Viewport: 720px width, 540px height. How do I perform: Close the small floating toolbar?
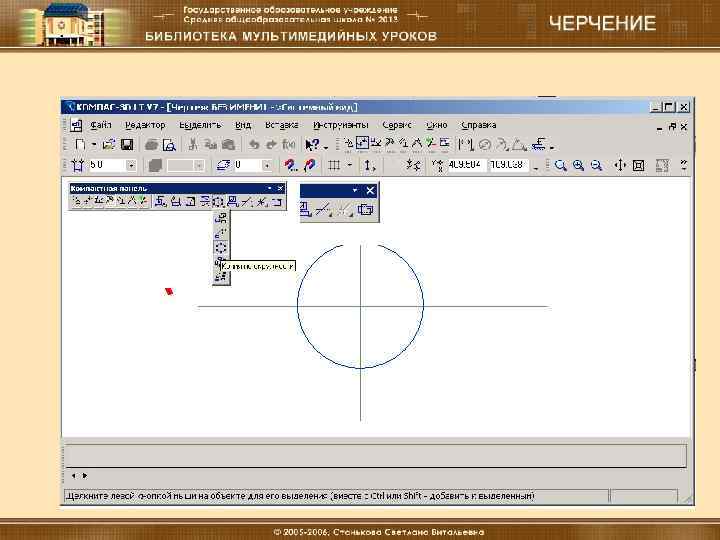point(371,191)
